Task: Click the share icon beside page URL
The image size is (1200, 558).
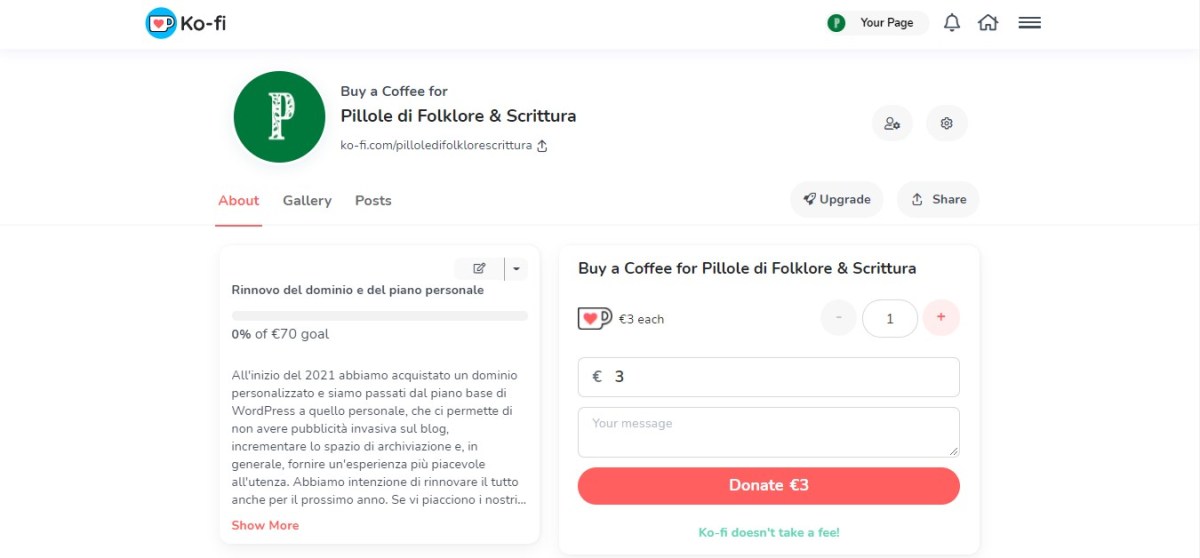Action: click(542, 146)
